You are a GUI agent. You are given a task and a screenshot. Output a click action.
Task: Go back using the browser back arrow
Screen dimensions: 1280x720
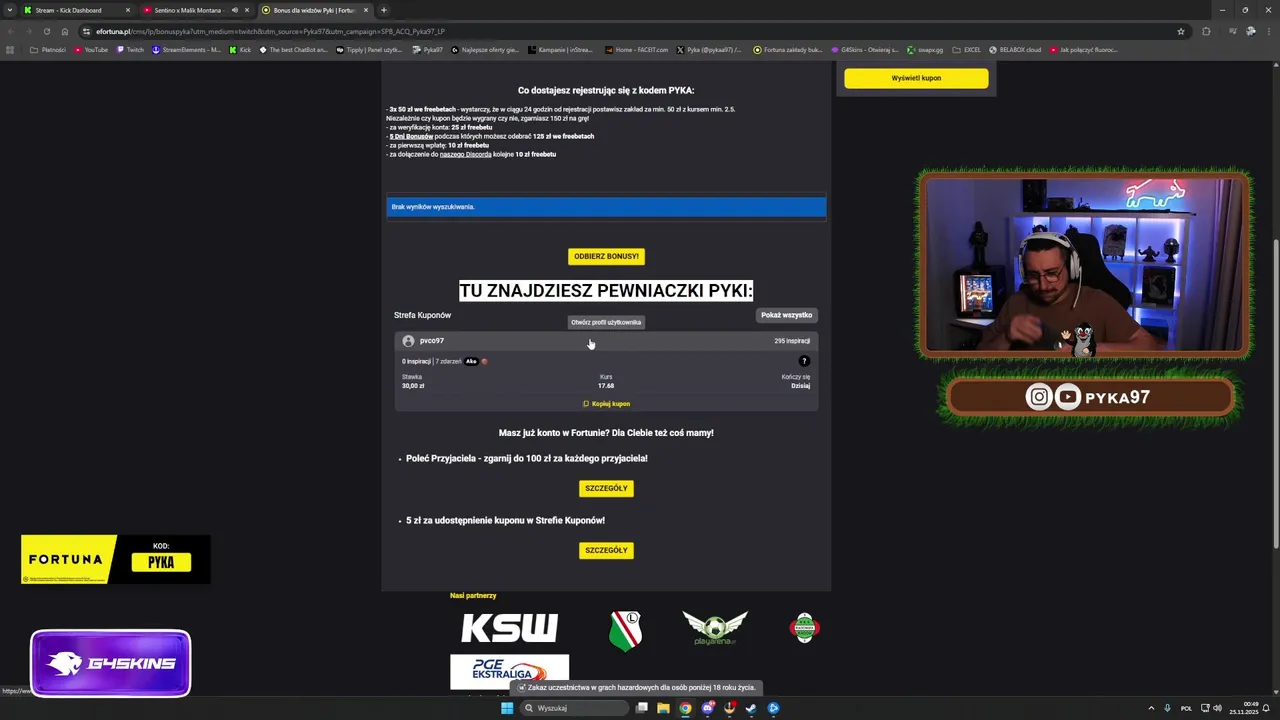coord(11,31)
